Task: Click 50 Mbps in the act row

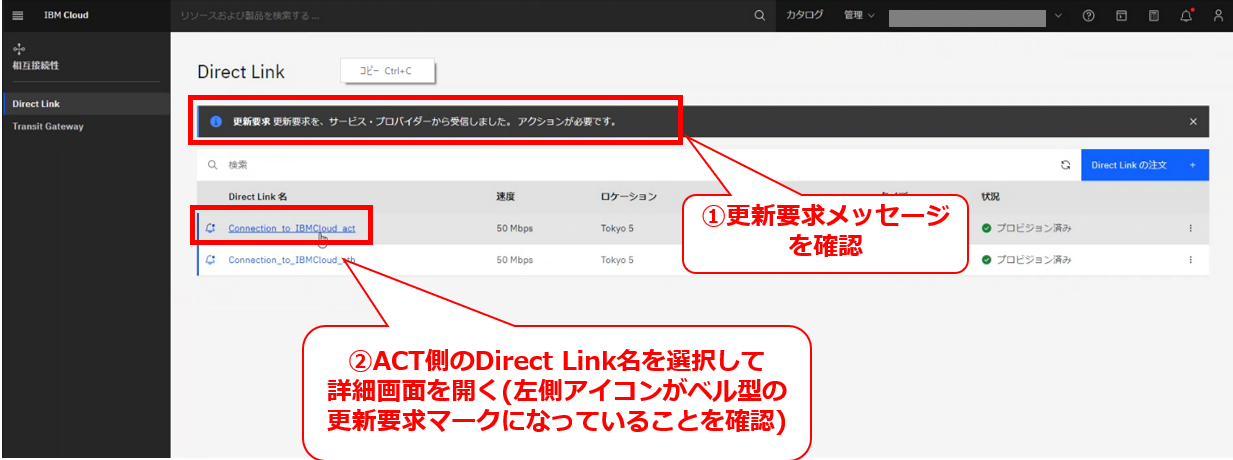Action: pos(515,228)
